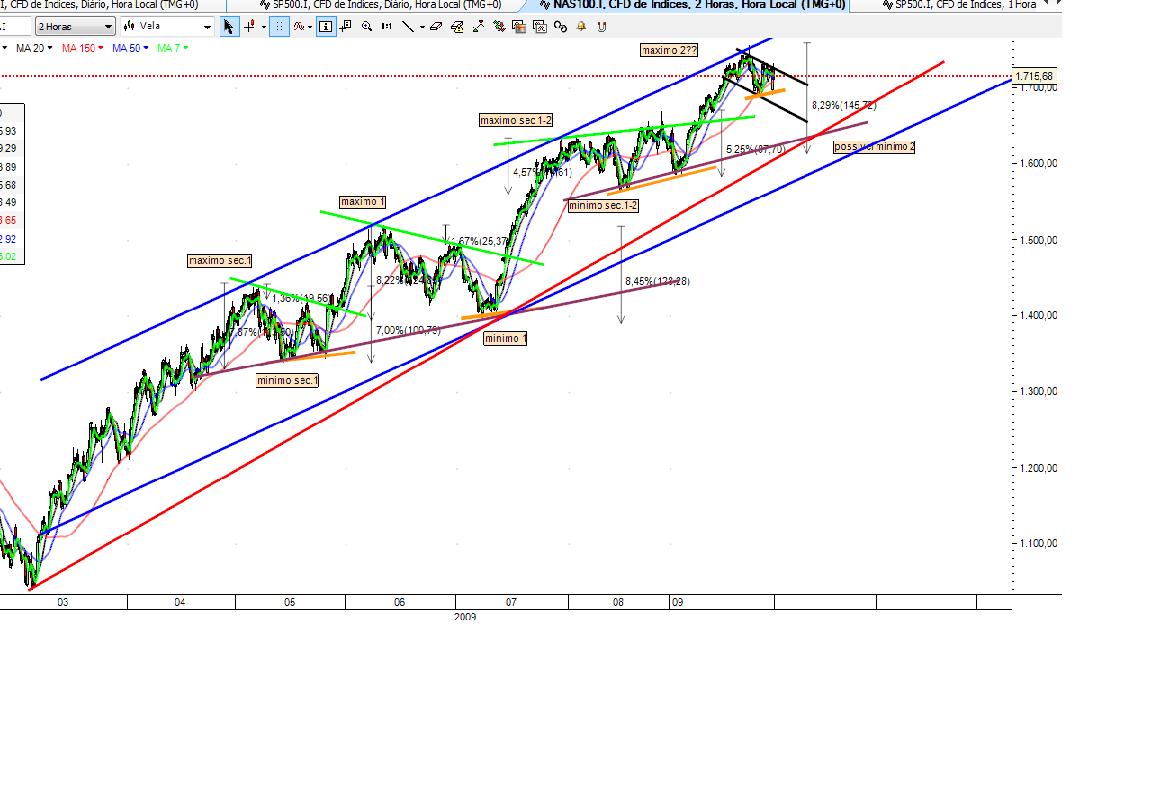This screenshot has height=800, width=1152.
Task: Open the MA 150 indicator menu
Action: 82,48
